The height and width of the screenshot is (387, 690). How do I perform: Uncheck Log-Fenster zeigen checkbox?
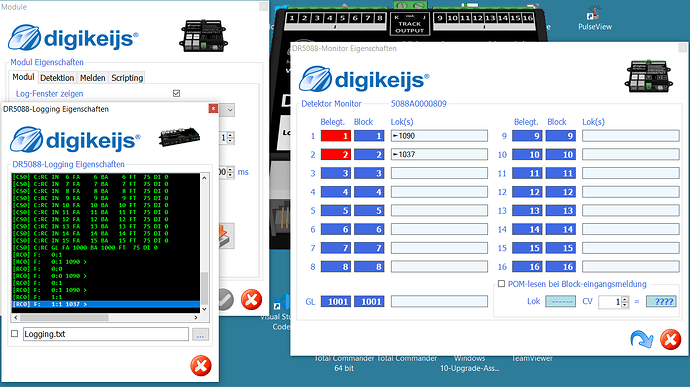point(176,93)
